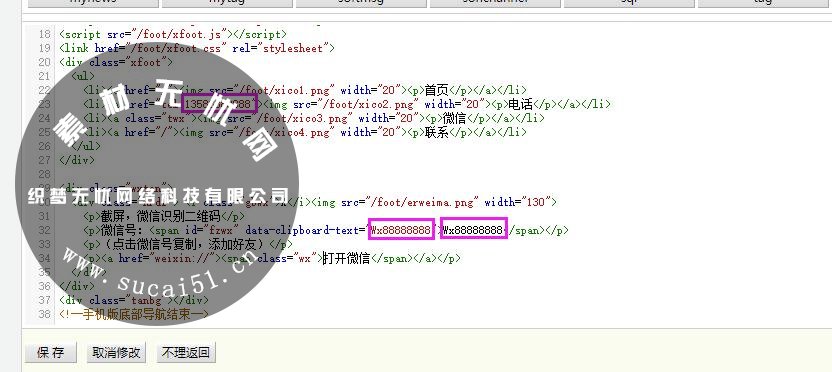Click the div class="xfoot" line
The width and height of the screenshot is (832, 372).
click(x=116, y=62)
